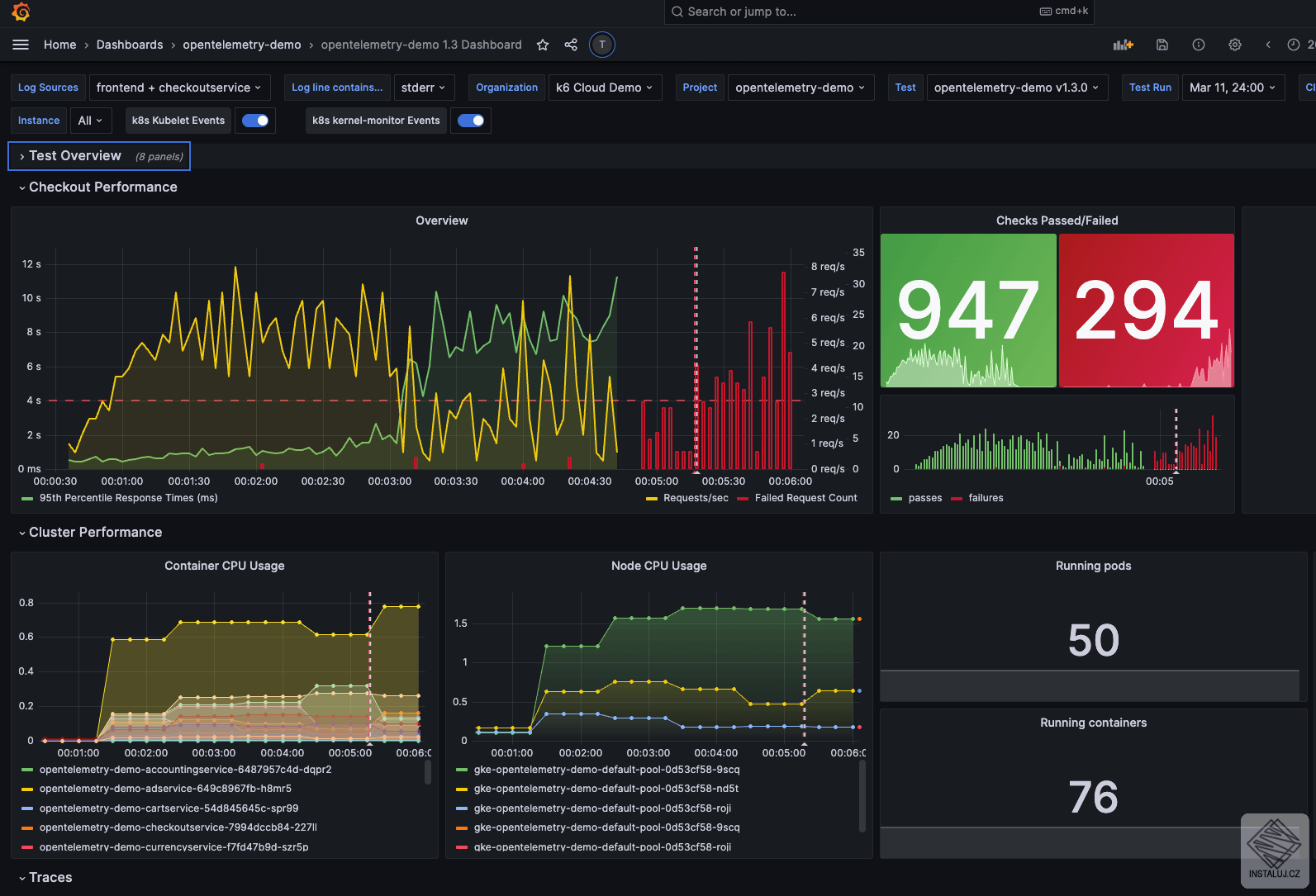Viewport: 1316px width, 896px height.
Task: Share the dashboard via share icon
Action: [571, 45]
